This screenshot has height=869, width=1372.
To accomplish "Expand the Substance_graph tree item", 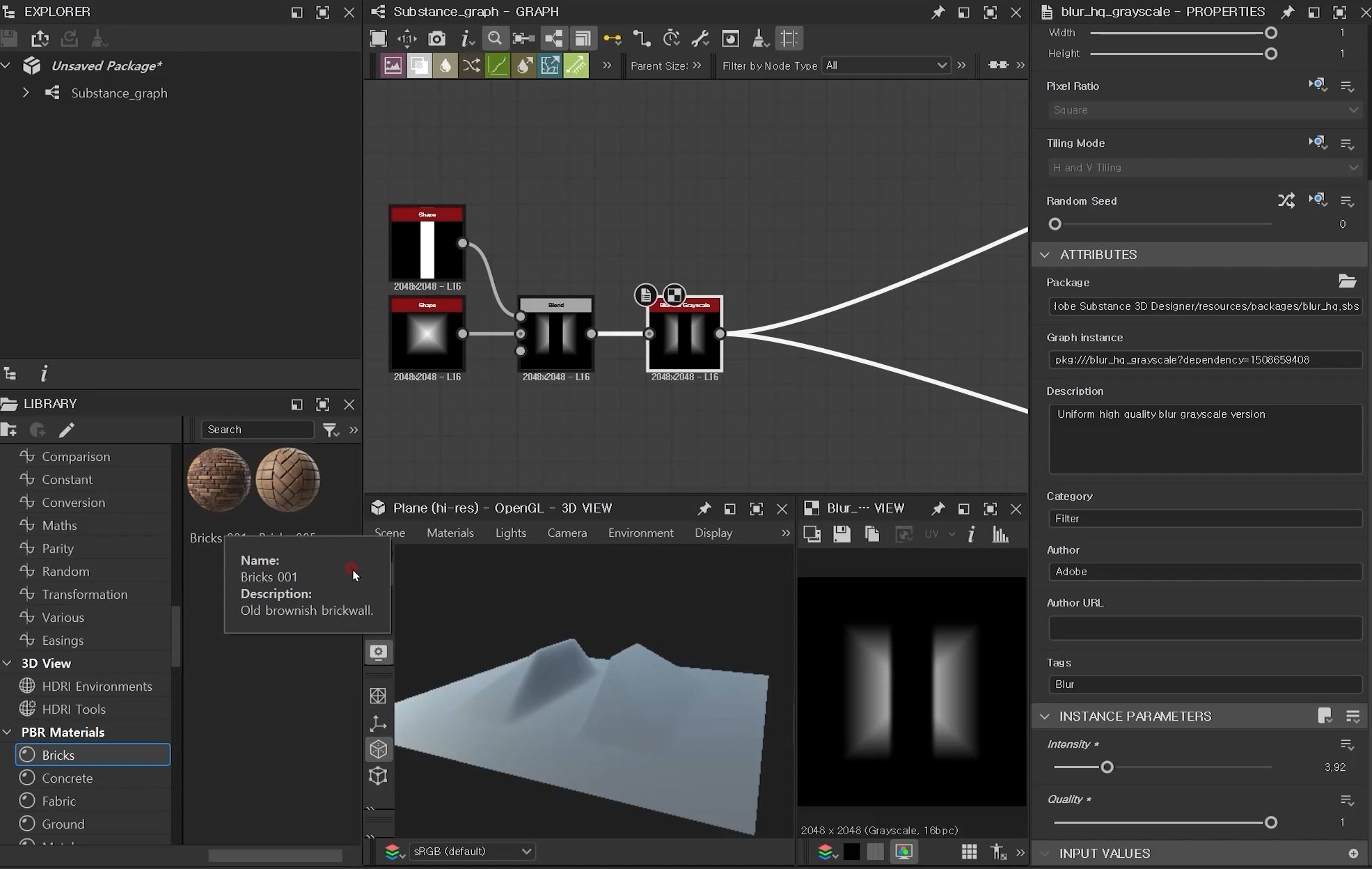I will click(x=26, y=93).
